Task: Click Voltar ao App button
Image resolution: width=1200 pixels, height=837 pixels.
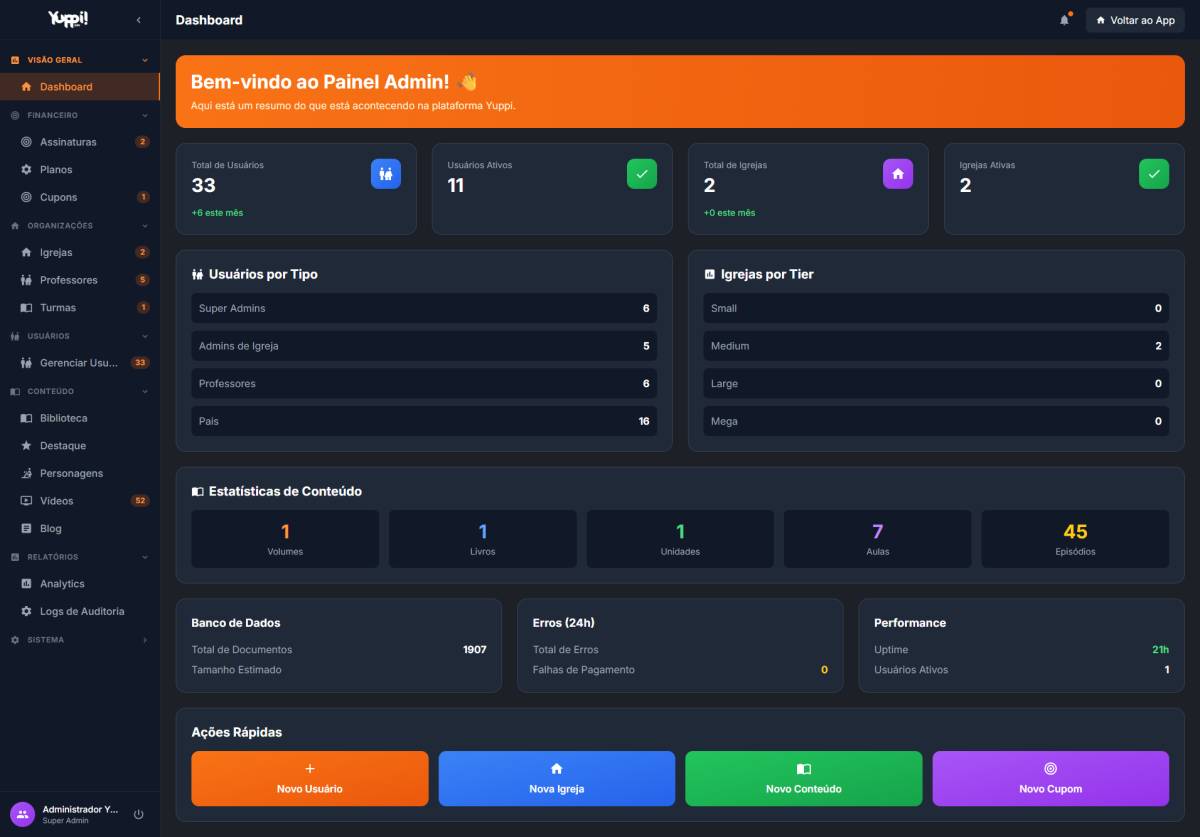Action: [x=1135, y=20]
